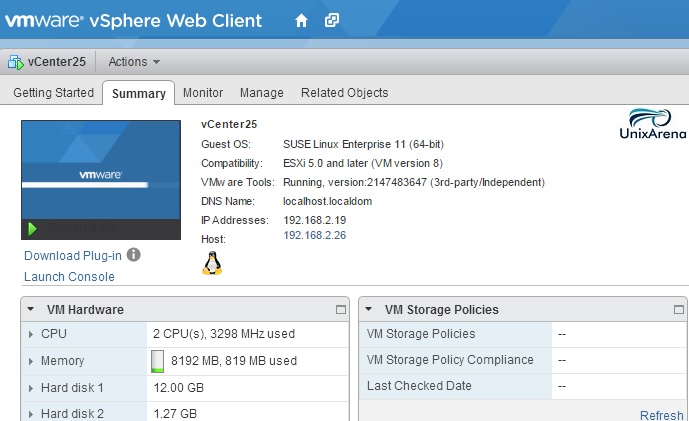
Task: Go to the vSphere Home icon
Action: click(301, 20)
